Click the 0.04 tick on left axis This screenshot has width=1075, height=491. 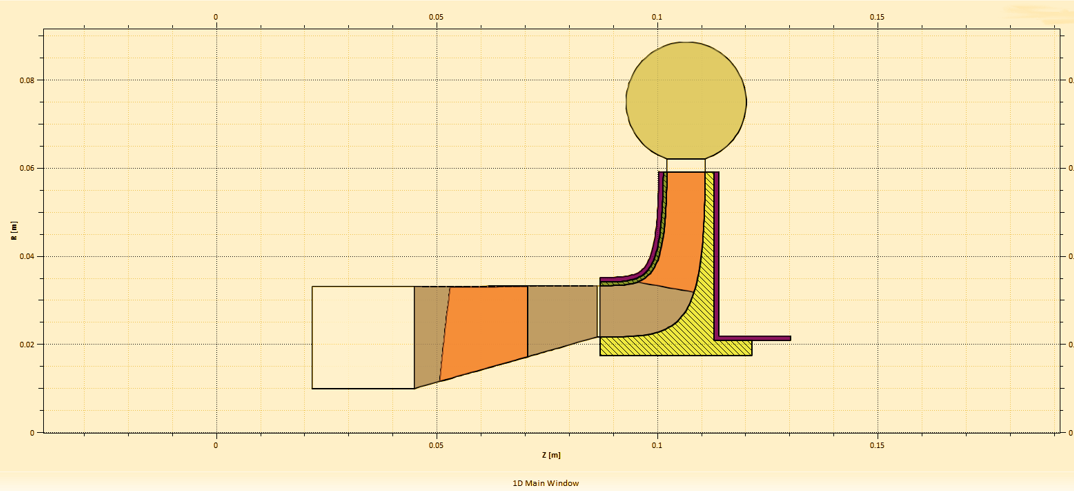pos(26,256)
